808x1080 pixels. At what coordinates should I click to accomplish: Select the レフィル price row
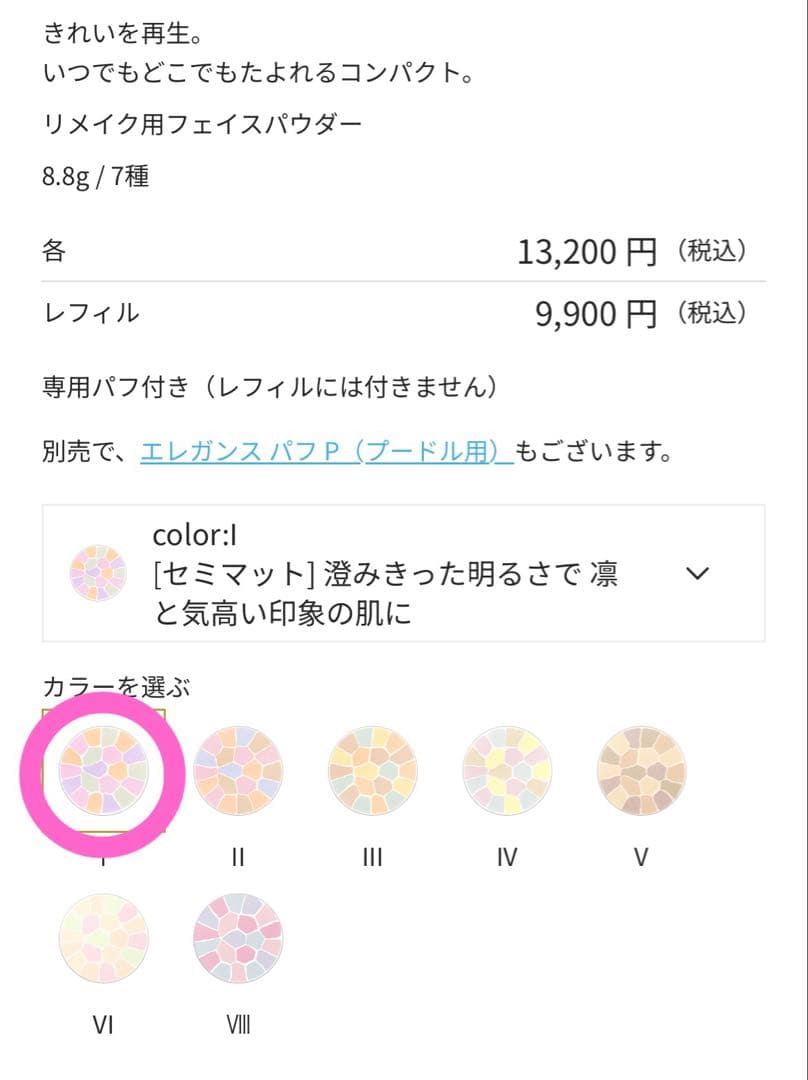[x=400, y=312]
